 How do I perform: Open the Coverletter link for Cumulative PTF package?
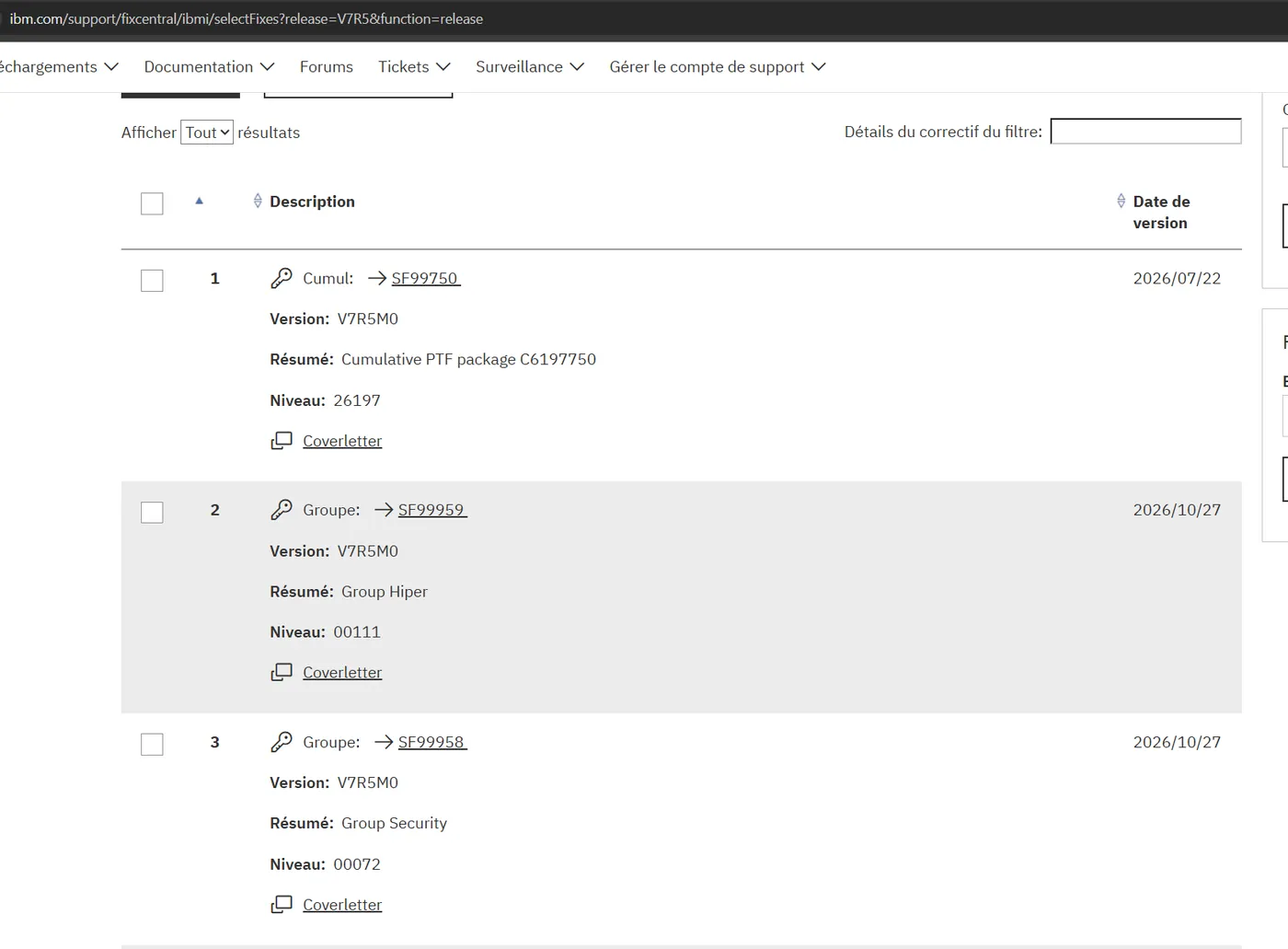pos(342,441)
